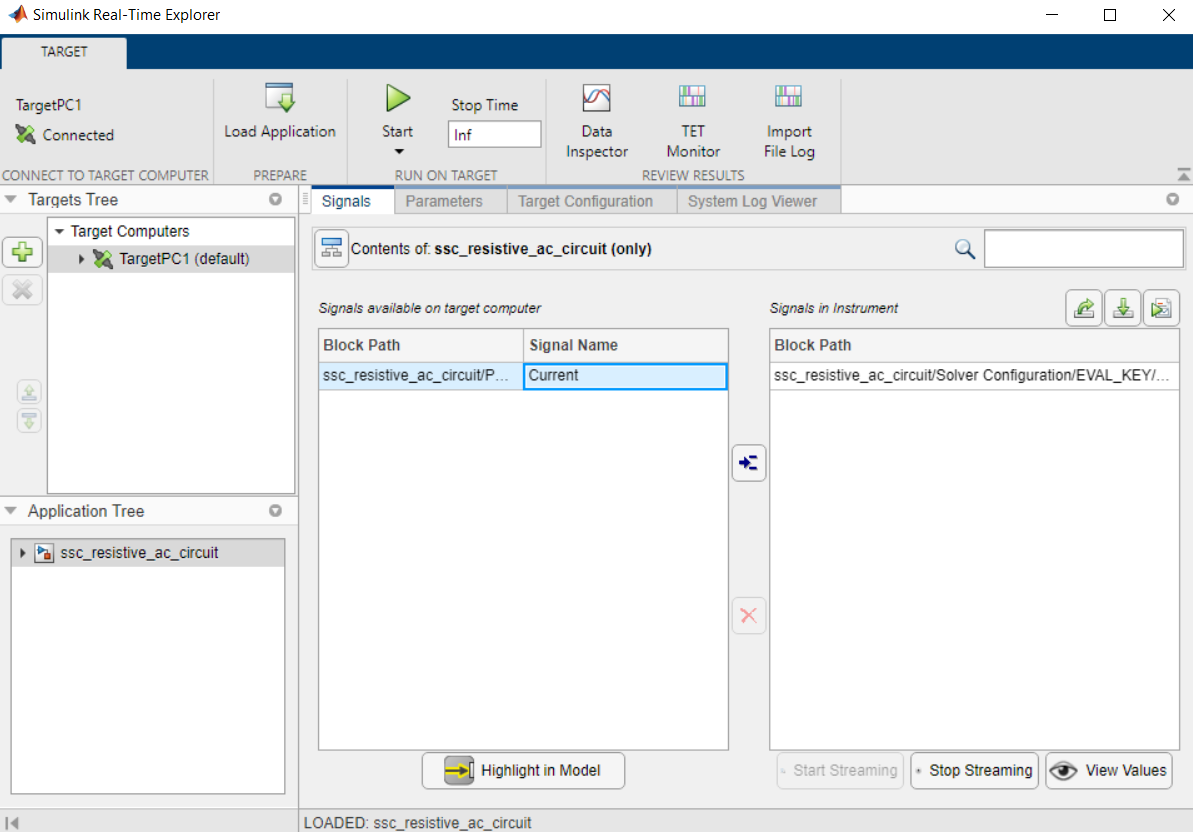
Task: Export signals using the green arrow icon
Action: 1083,307
